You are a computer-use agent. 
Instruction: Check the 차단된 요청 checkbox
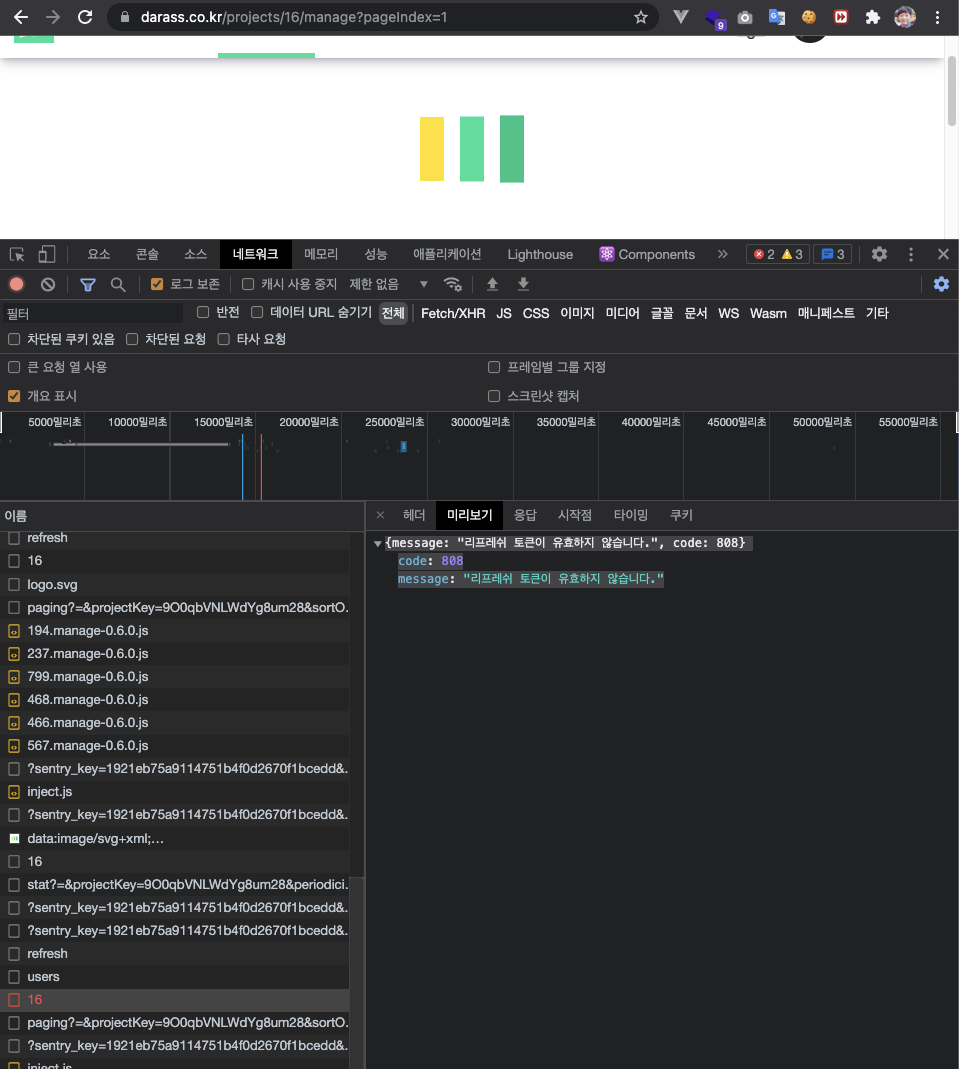click(x=132, y=339)
